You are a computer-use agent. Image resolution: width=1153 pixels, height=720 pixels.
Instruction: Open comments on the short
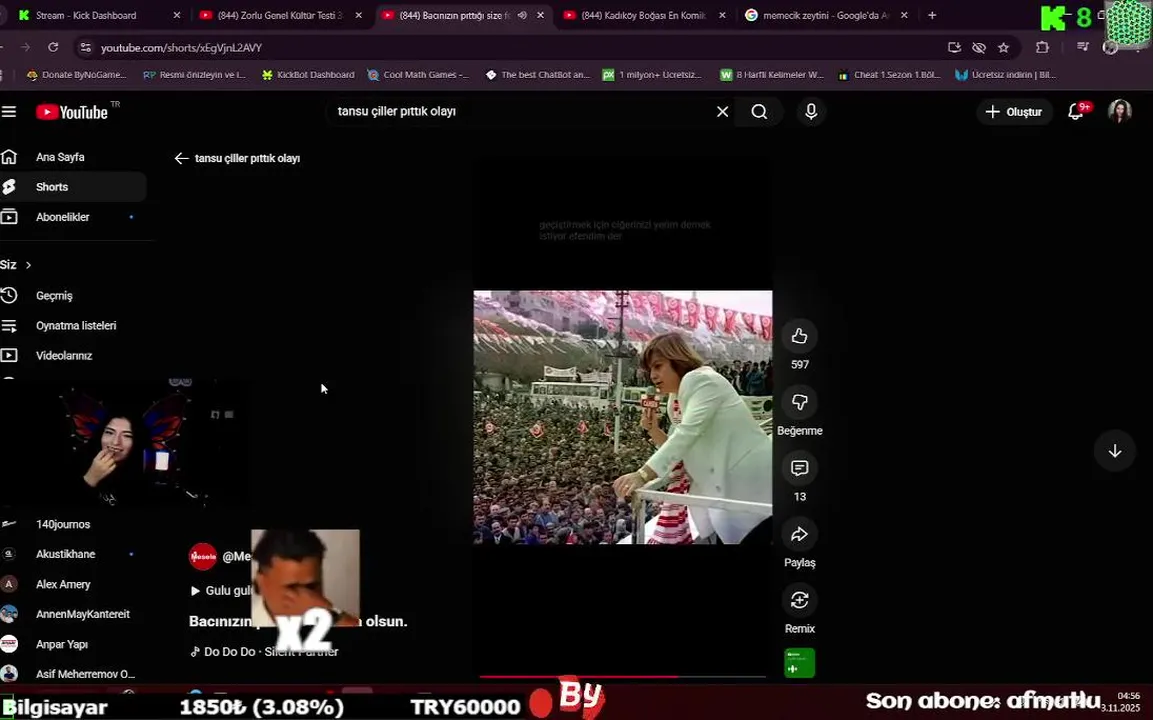point(799,468)
